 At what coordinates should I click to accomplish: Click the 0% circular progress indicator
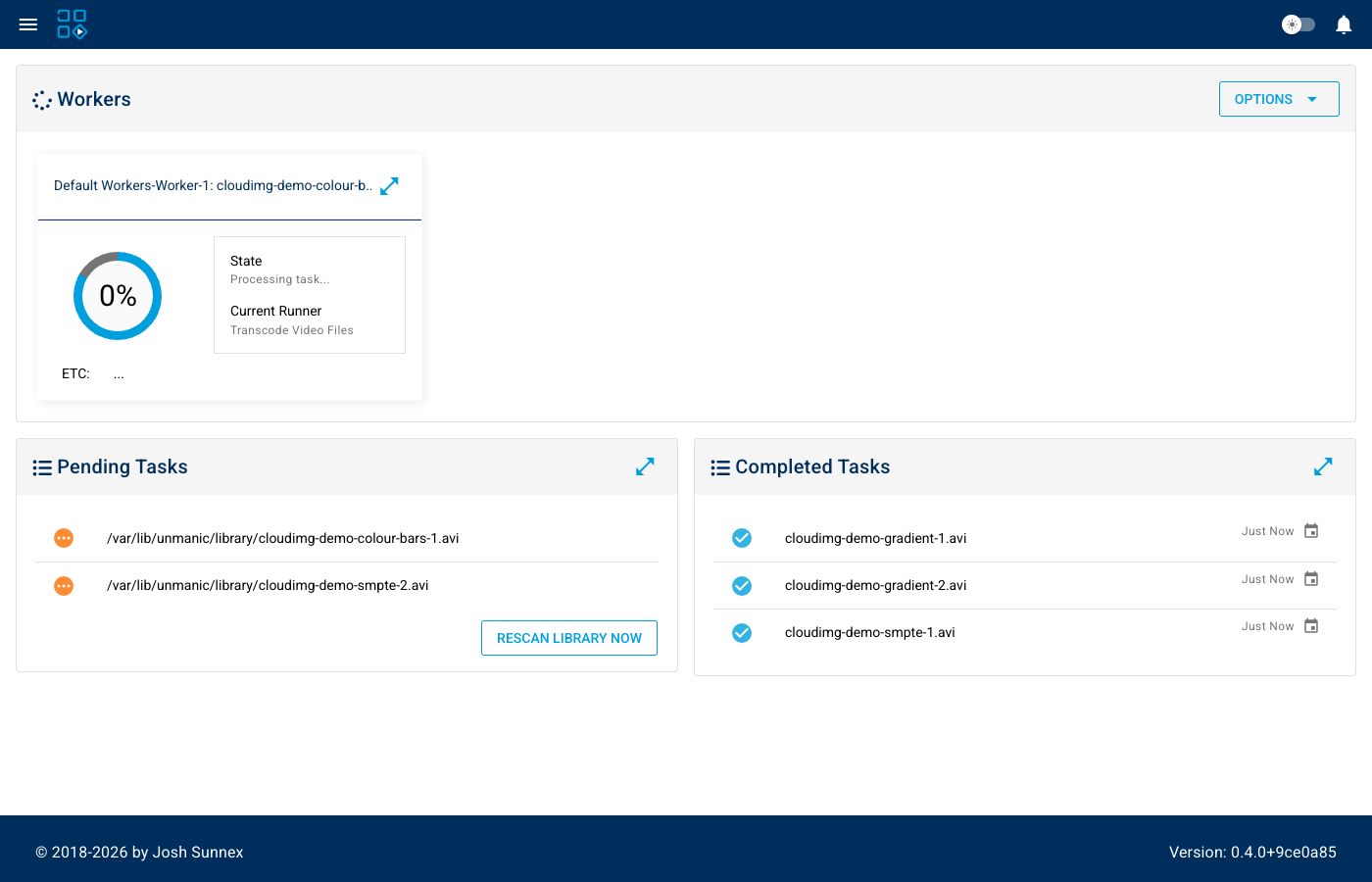click(x=118, y=296)
